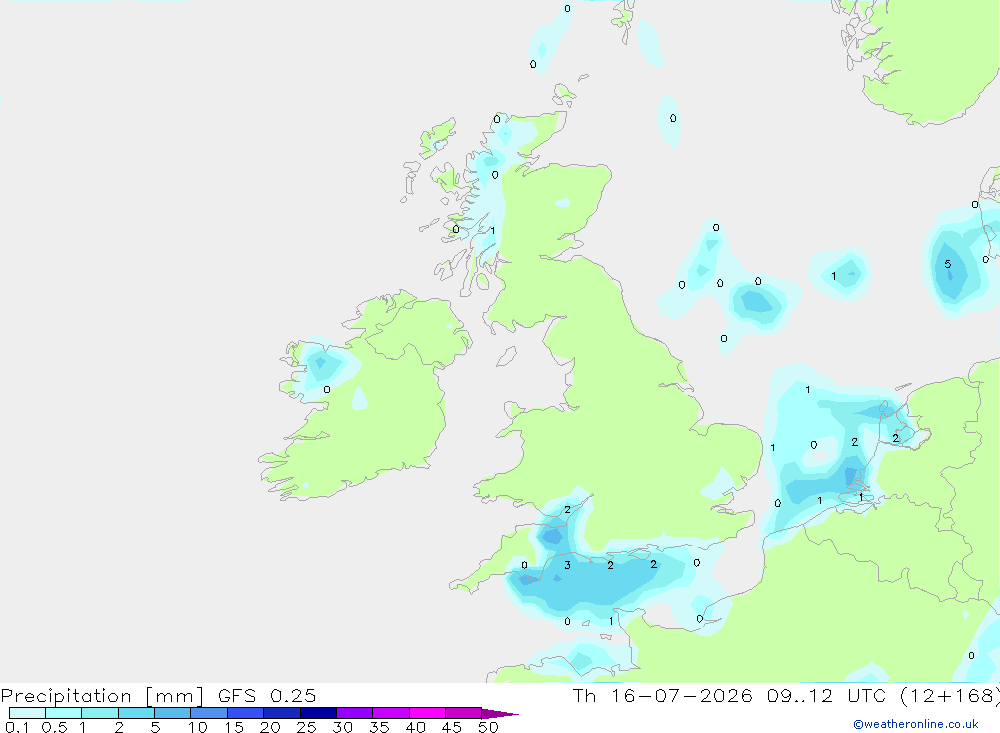Click the '0.1' legend scale label

coord(17,727)
